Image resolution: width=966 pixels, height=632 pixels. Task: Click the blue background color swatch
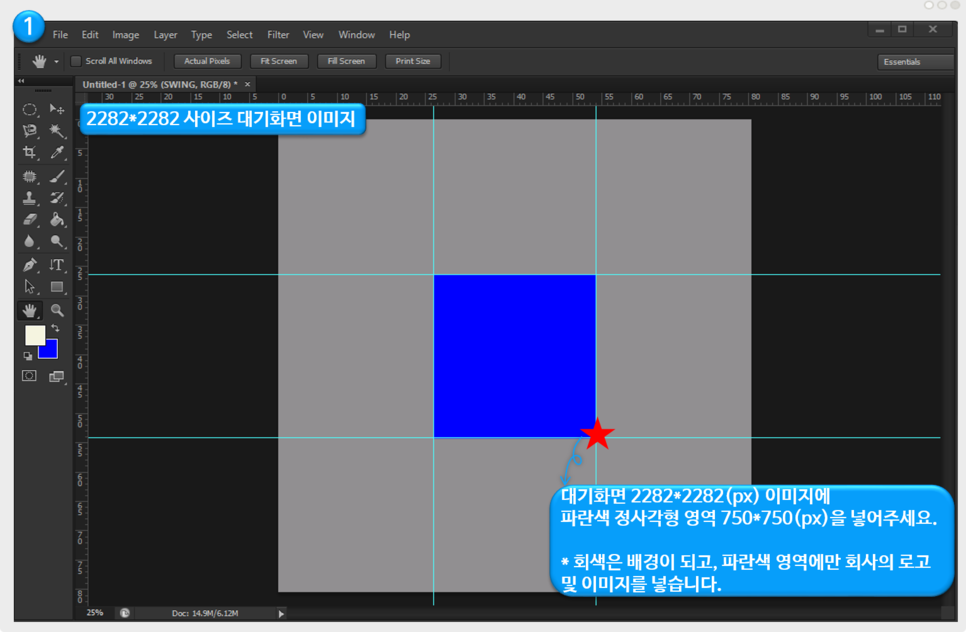click(49, 350)
